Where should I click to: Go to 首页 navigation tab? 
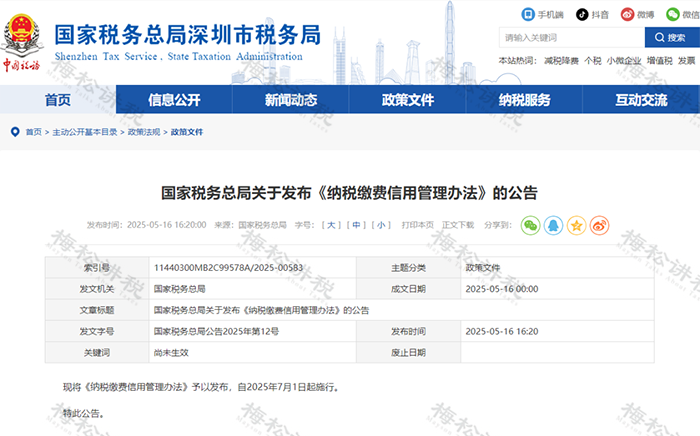tap(58, 100)
